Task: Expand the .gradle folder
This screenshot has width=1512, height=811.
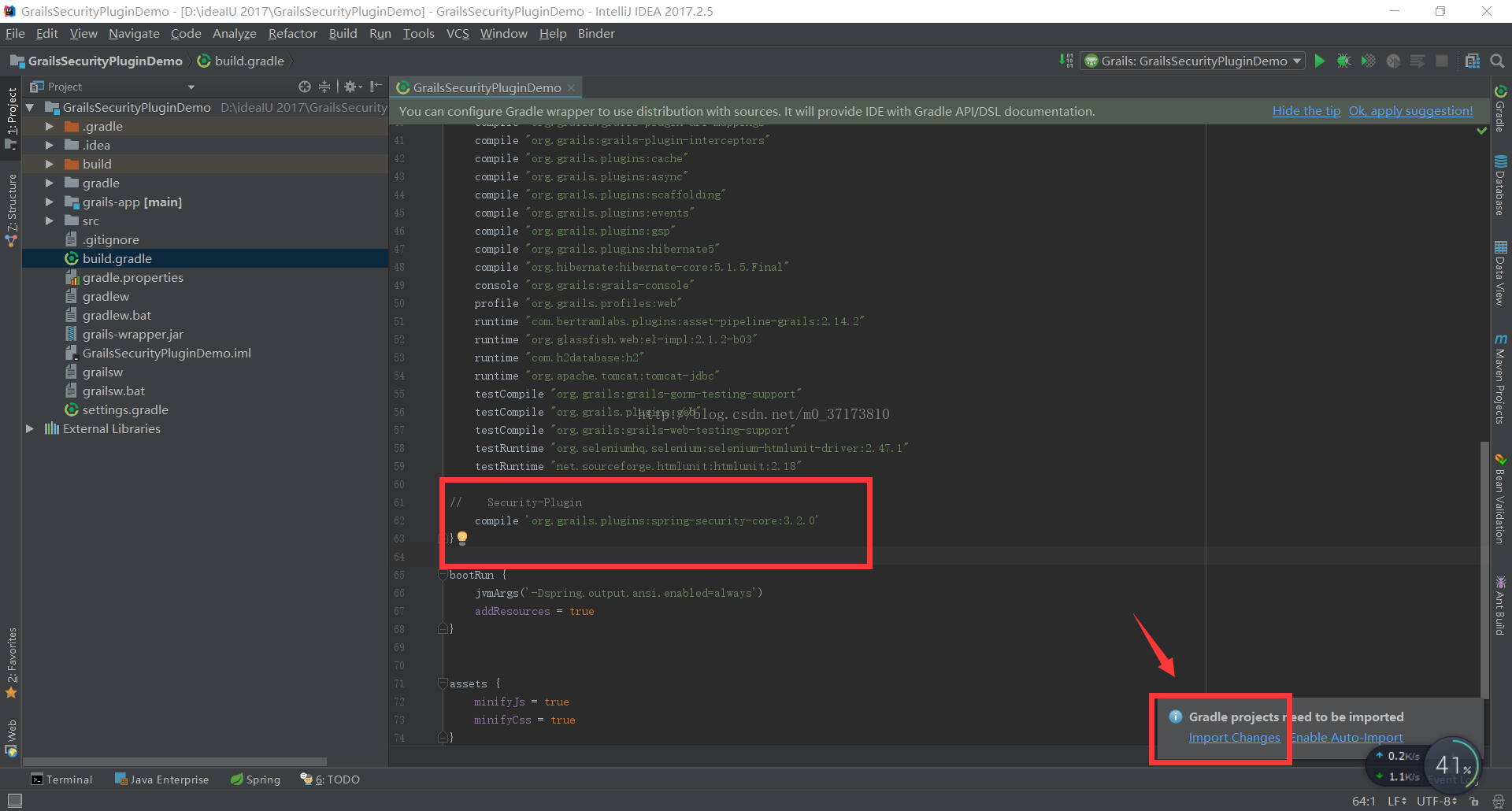Action: pos(50,126)
